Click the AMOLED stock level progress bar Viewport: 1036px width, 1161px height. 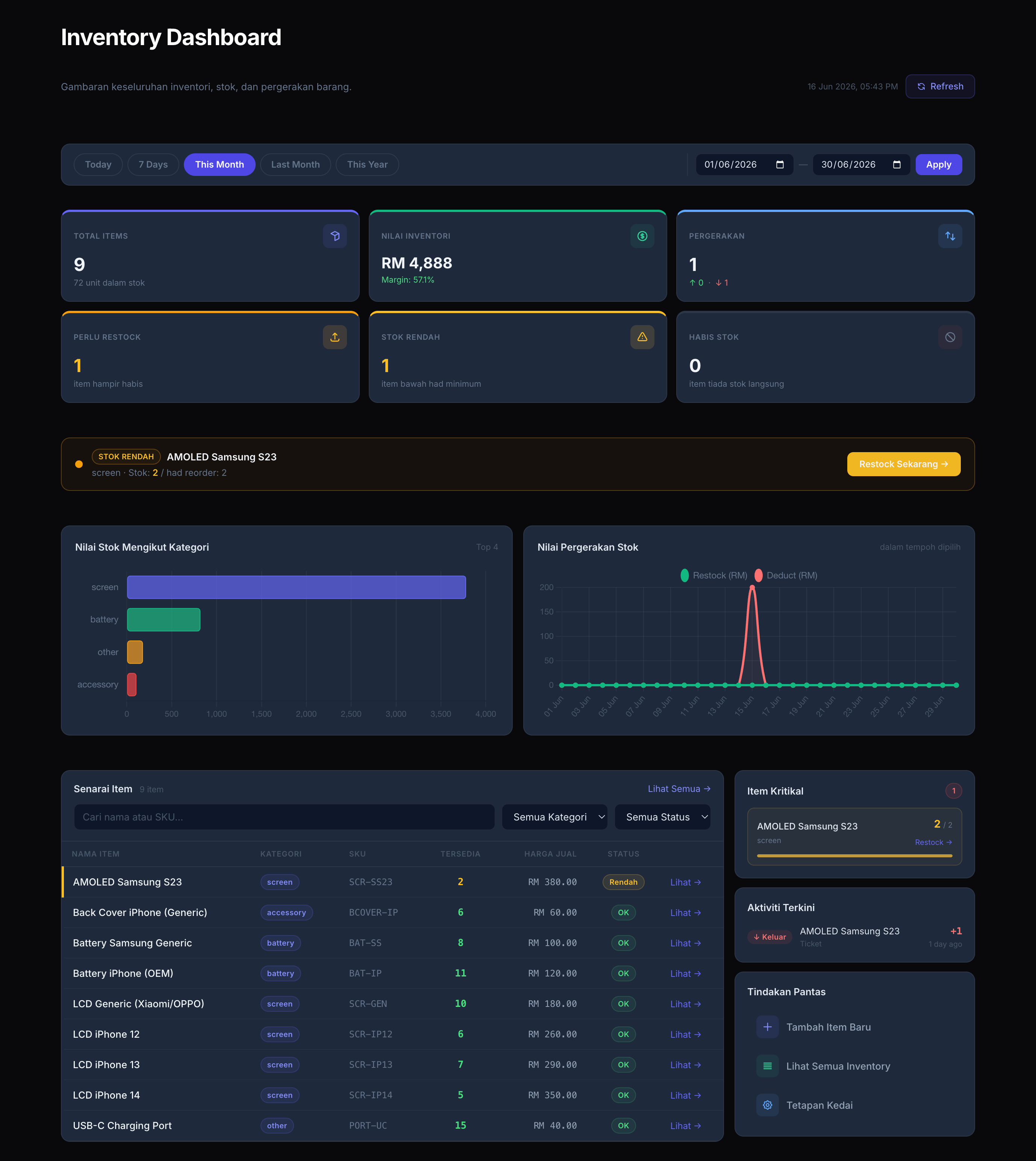[x=854, y=855]
